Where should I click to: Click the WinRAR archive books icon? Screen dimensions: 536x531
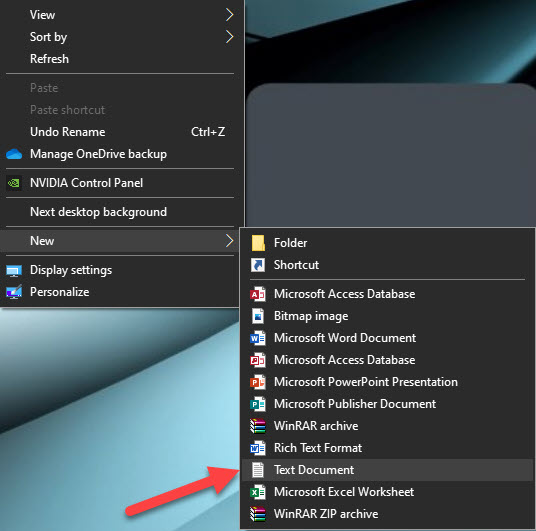coord(258,426)
